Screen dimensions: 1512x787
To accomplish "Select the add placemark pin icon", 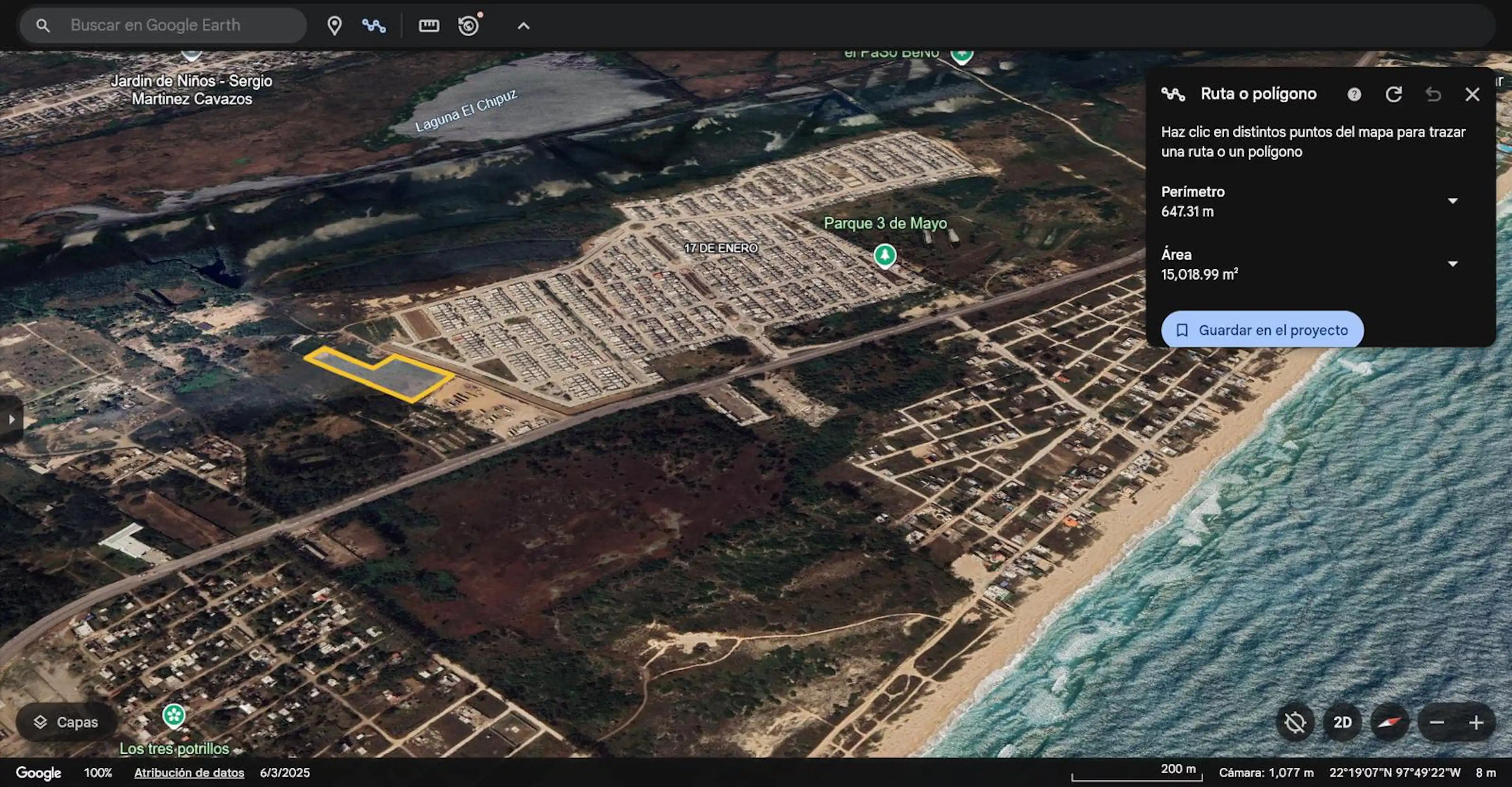I will click(335, 26).
